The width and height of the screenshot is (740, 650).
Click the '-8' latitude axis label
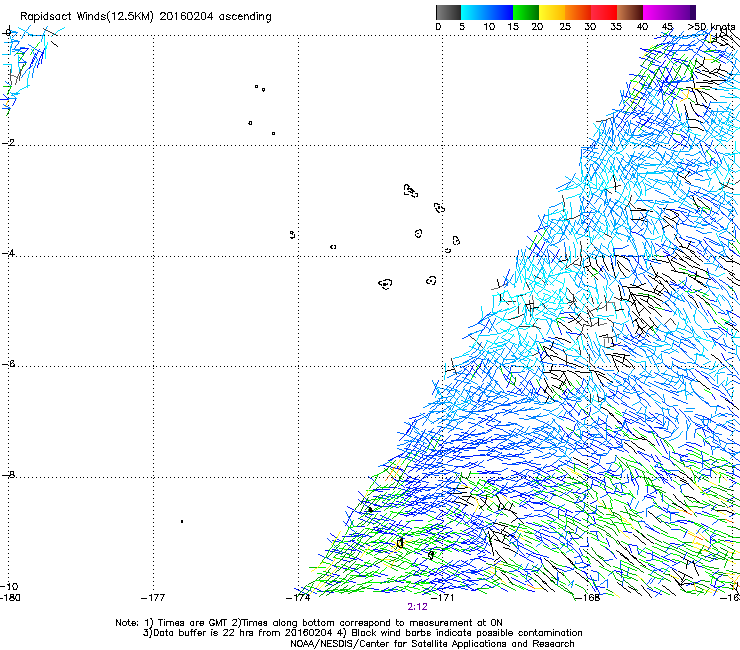pyautogui.click(x=8, y=474)
